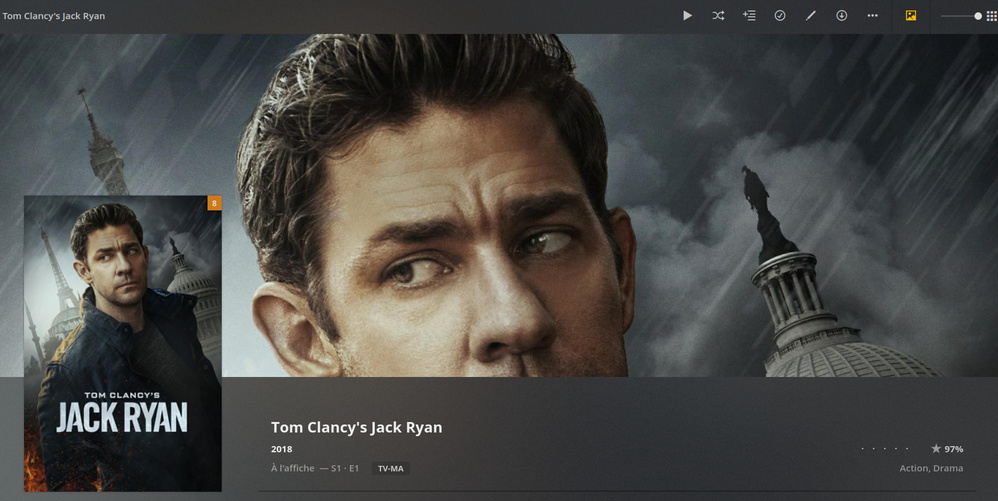Image resolution: width=998 pixels, height=501 pixels.
Task: Shuffle the show's episodes
Action: click(718, 16)
